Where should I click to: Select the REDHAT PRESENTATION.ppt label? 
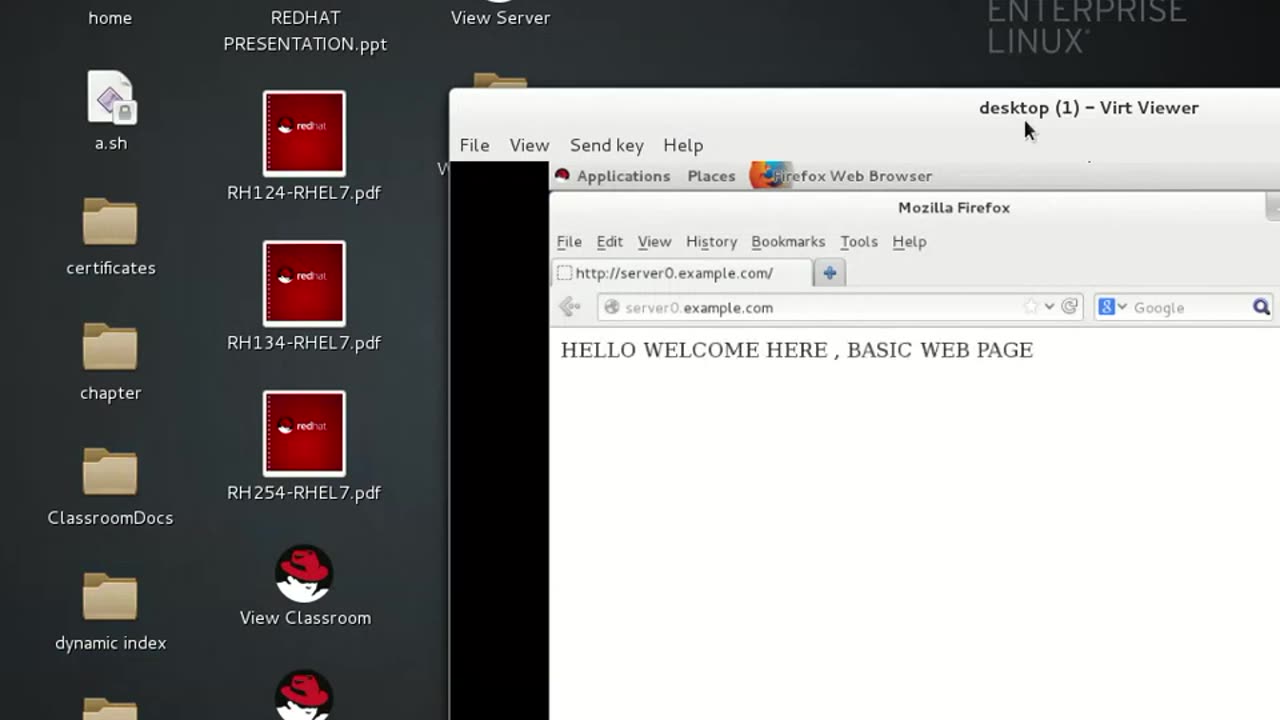[x=305, y=31]
